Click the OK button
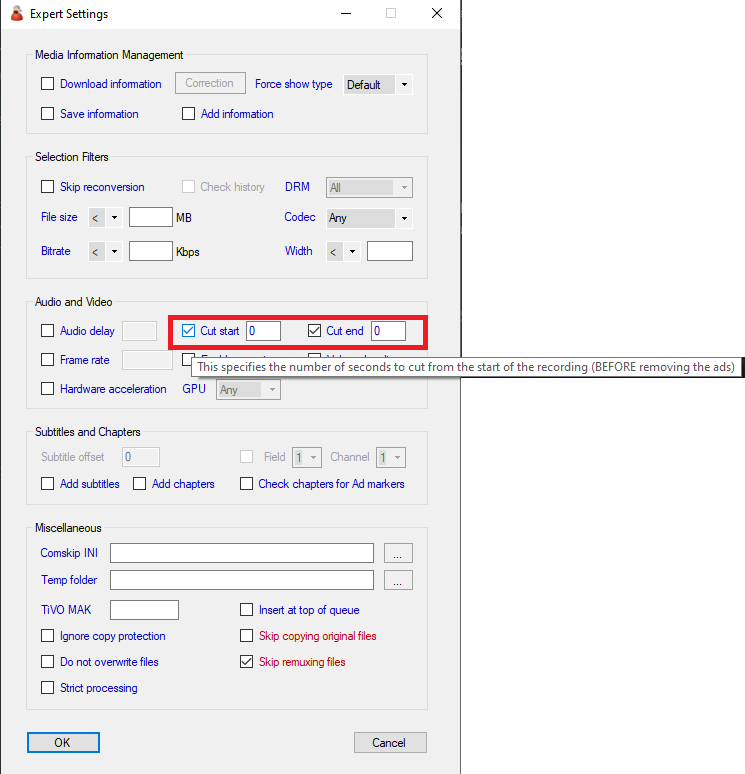Viewport: 745px width, 774px height. [63, 742]
